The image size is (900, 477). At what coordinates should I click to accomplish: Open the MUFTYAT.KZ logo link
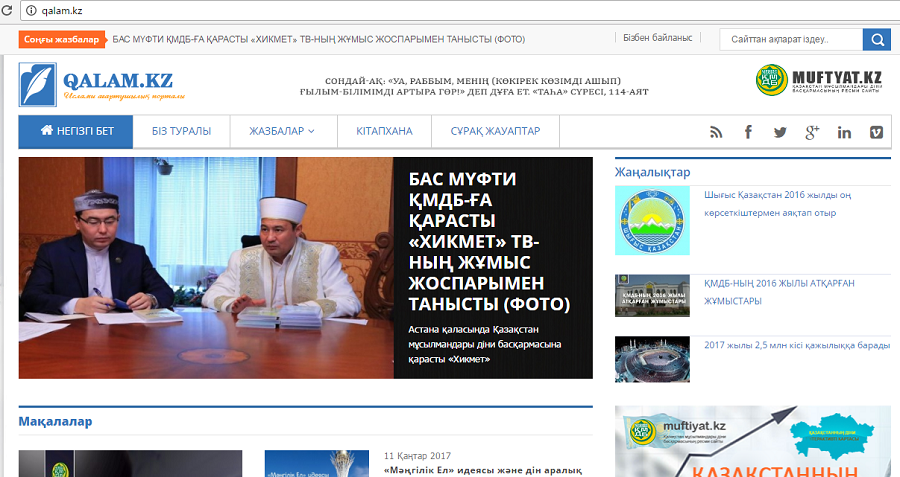coord(819,80)
